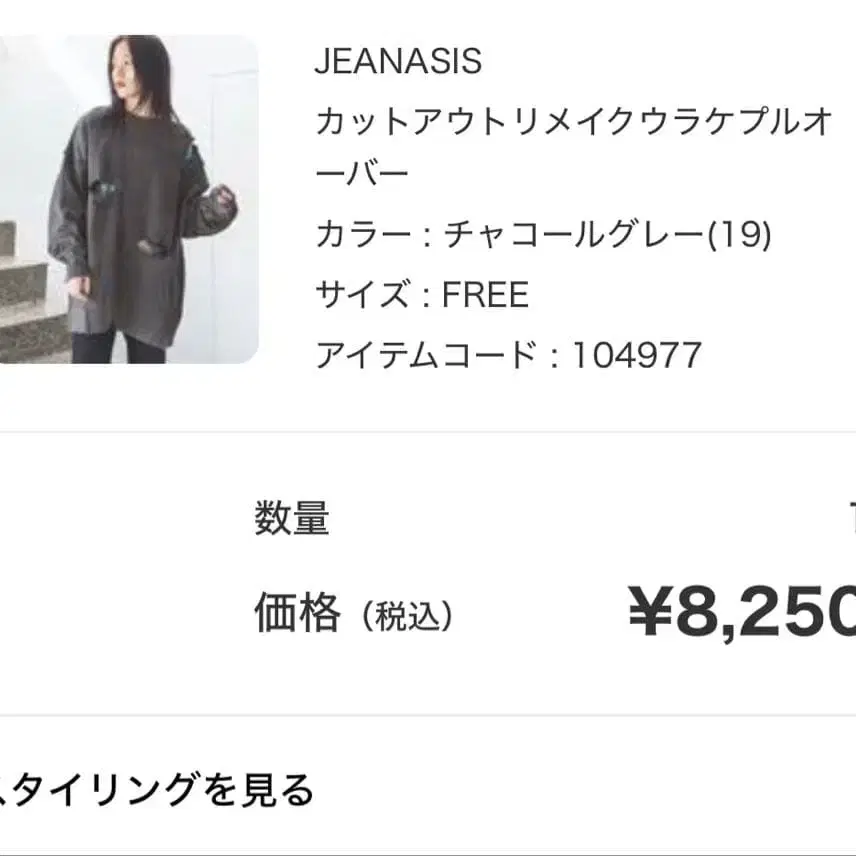Screen dimensions: 856x856
Task: Click the 価格 price label
Action: point(297,612)
